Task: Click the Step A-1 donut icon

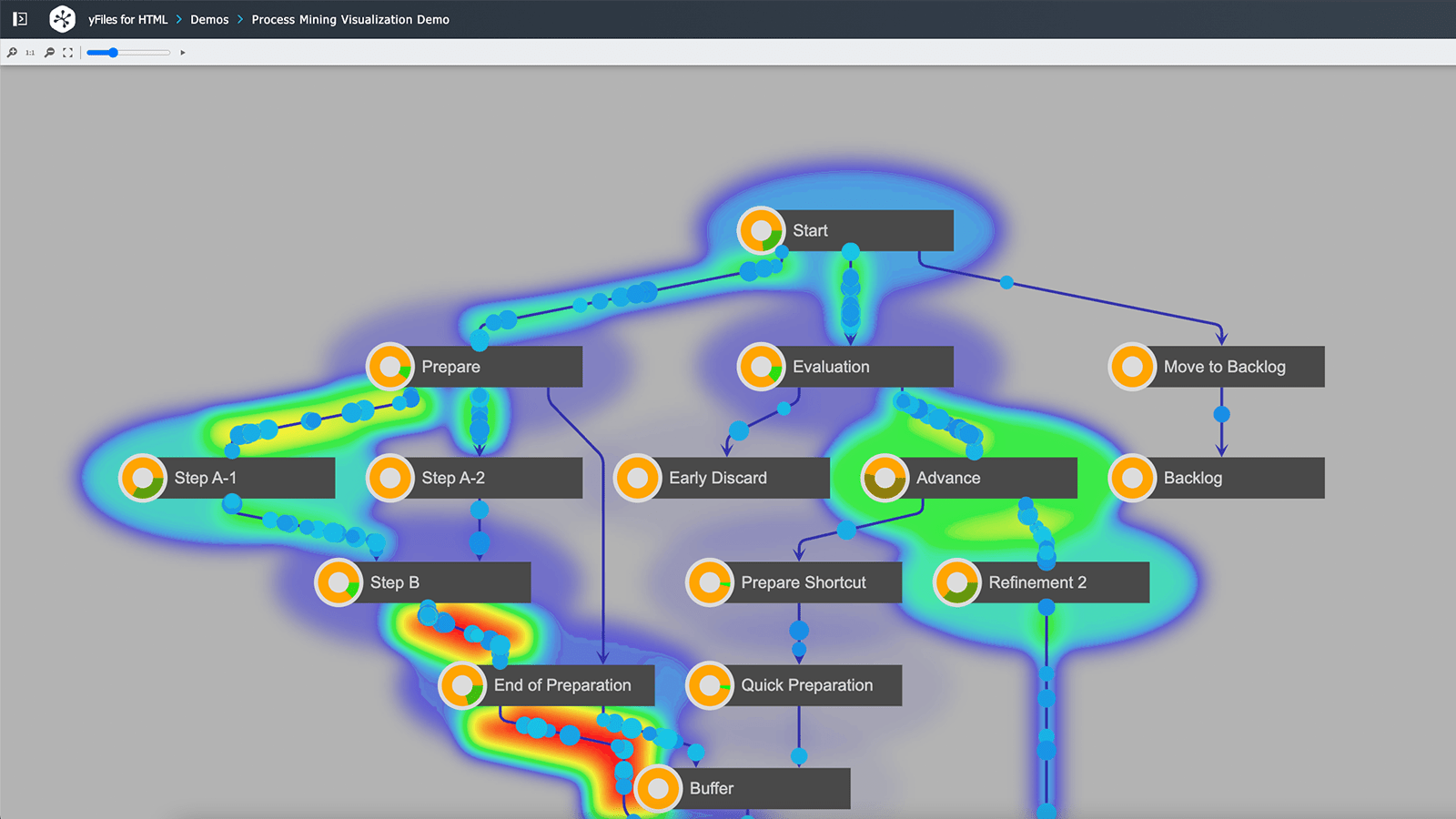Action: pos(143,478)
